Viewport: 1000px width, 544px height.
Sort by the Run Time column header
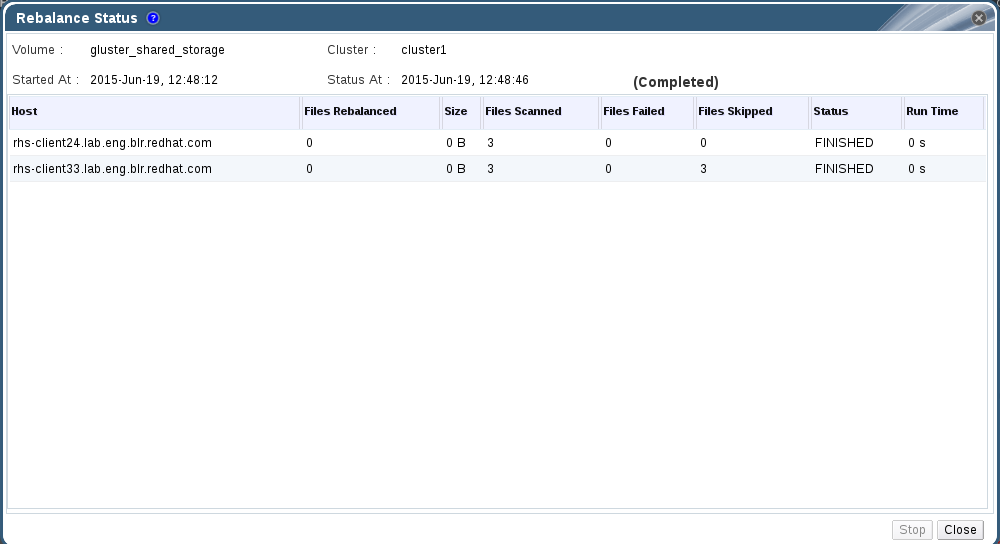coord(932,111)
